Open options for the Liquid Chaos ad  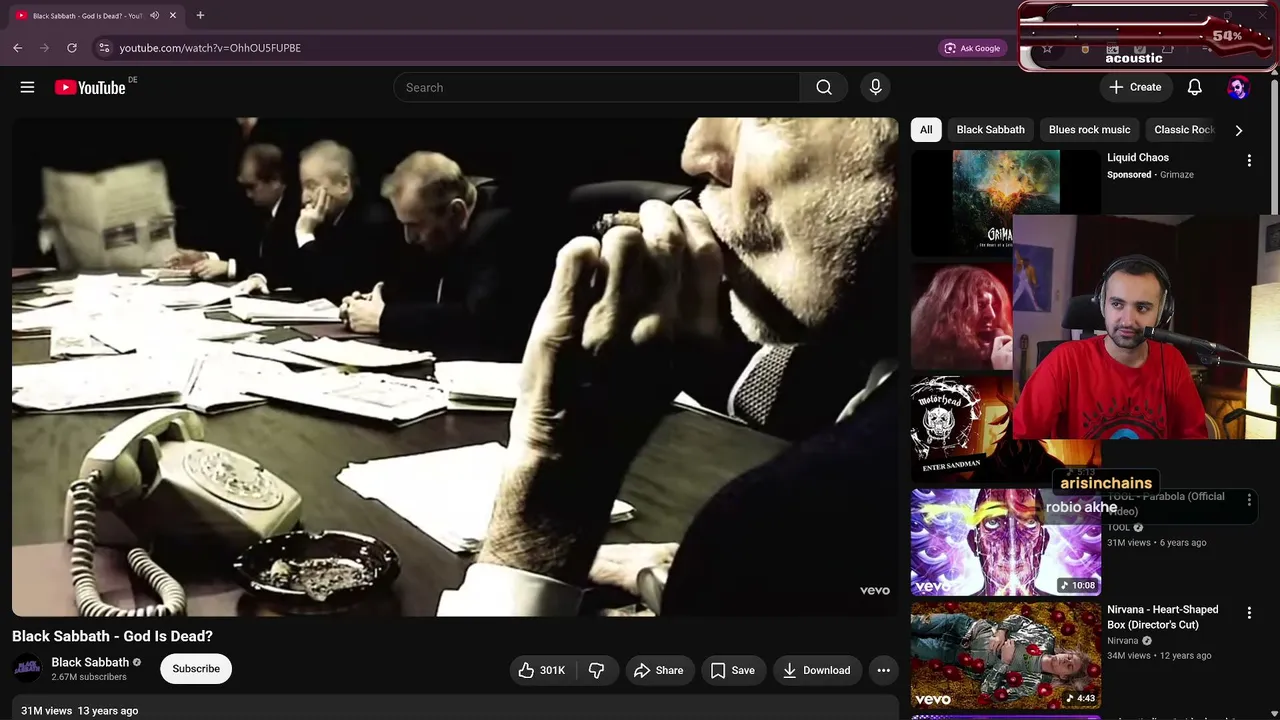click(1249, 160)
